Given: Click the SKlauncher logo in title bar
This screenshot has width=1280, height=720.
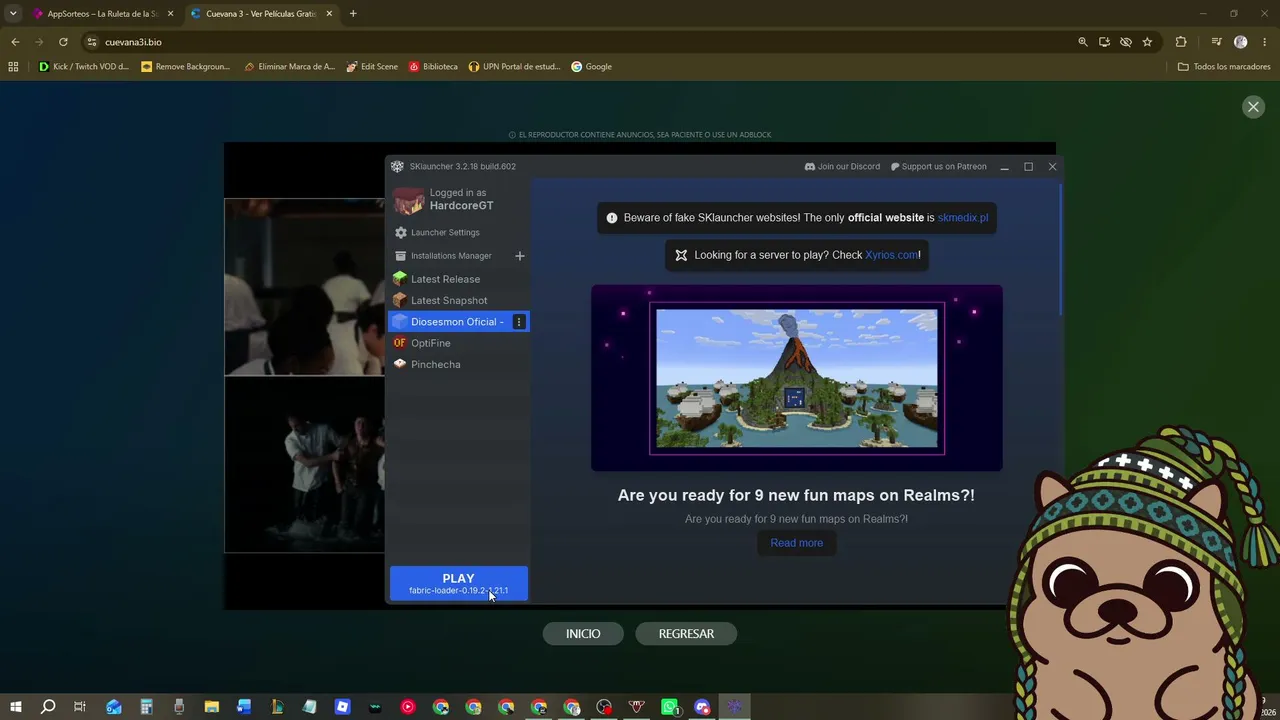Looking at the screenshot, I should click(397, 167).
